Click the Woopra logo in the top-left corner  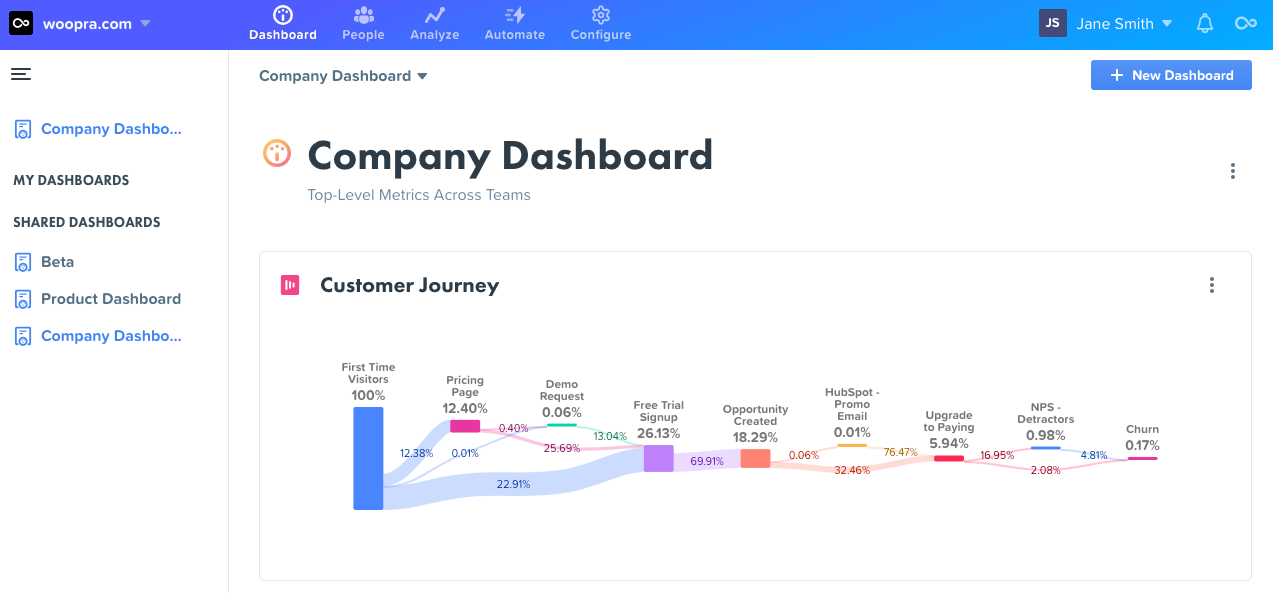click(x=20, y=22)
